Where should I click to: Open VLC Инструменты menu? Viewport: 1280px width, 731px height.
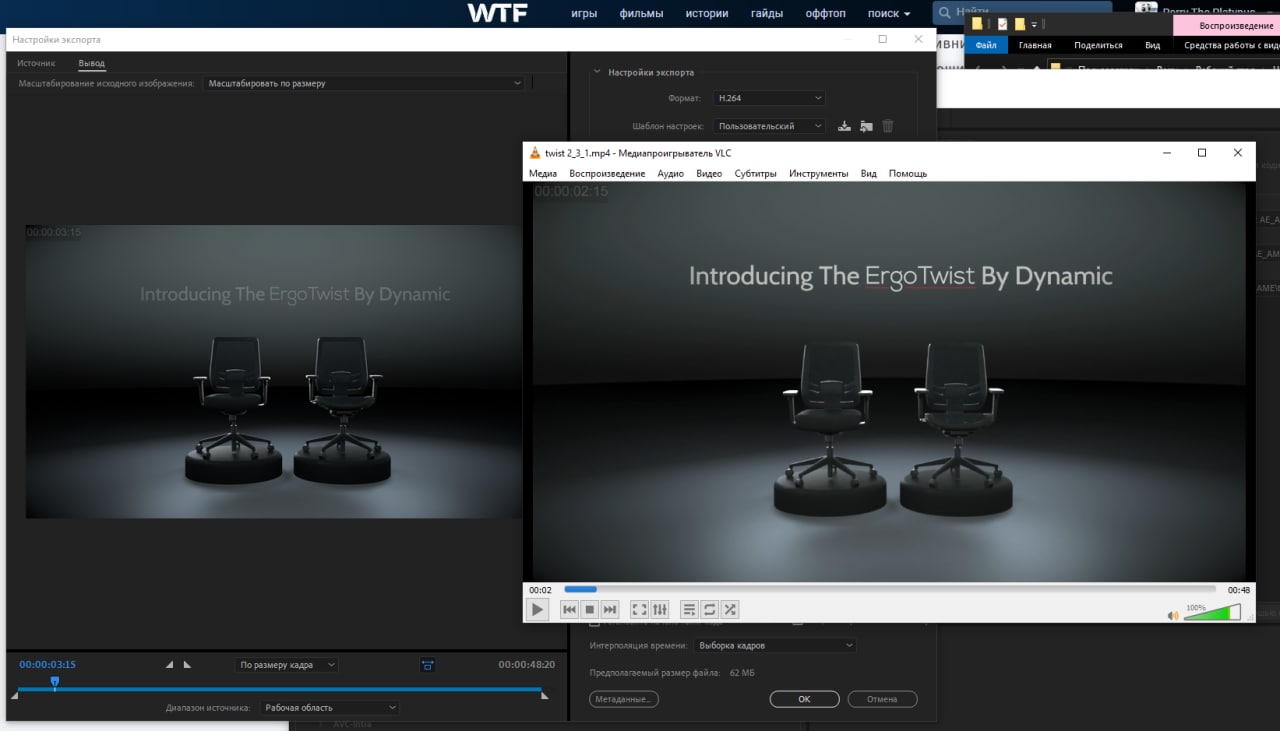point(818,173)
